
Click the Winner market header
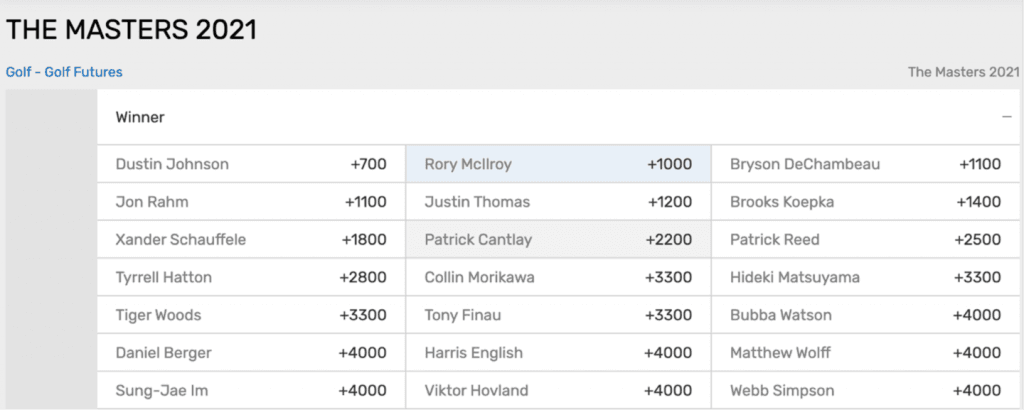point(140,117)
